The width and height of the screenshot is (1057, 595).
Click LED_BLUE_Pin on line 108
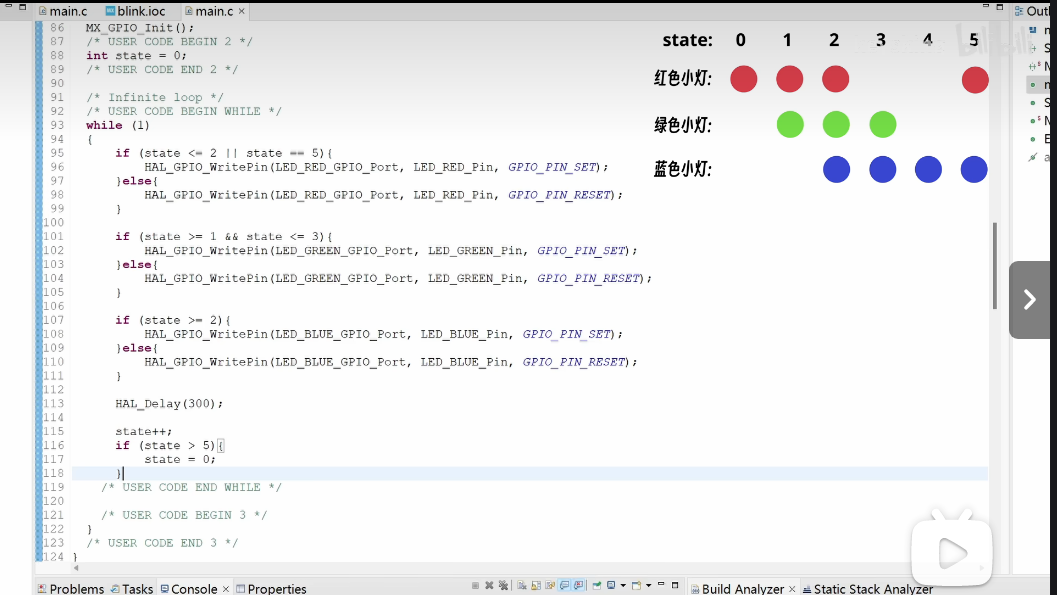(x=464, y=334)
